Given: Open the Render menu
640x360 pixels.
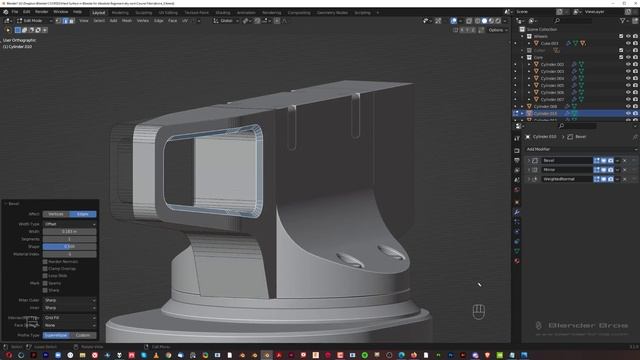Looking at the screenshot, I should pyautogui.click(x=41, y=12).
